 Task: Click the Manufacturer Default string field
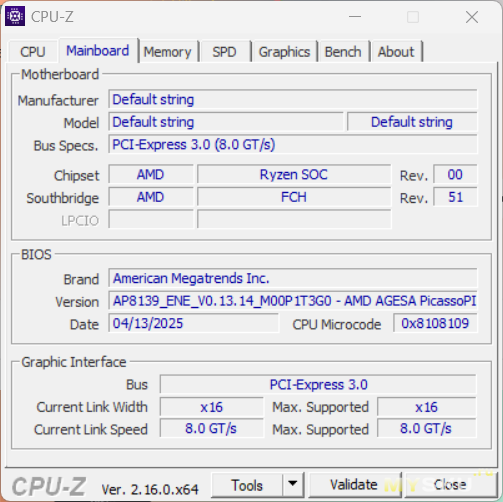pos(293,99)
